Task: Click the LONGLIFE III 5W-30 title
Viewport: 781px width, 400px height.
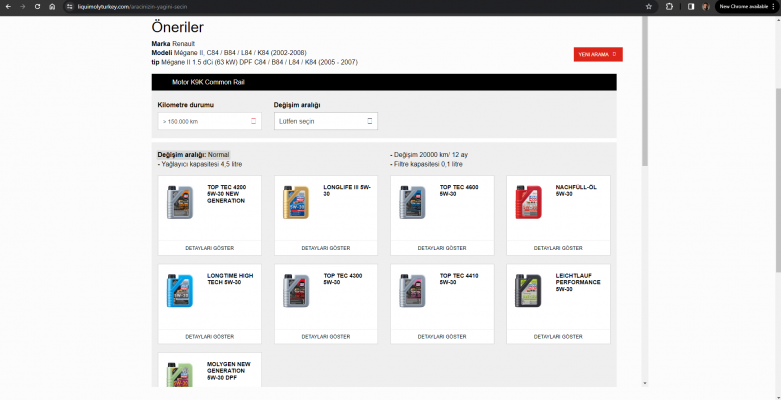Action: coord(347,191)
